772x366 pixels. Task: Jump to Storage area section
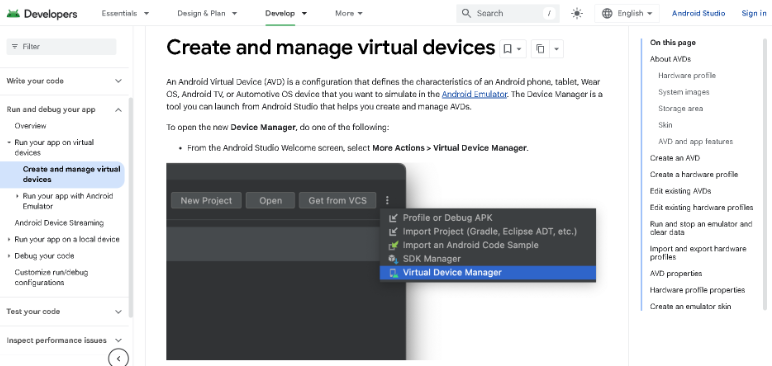click(680, 108)
